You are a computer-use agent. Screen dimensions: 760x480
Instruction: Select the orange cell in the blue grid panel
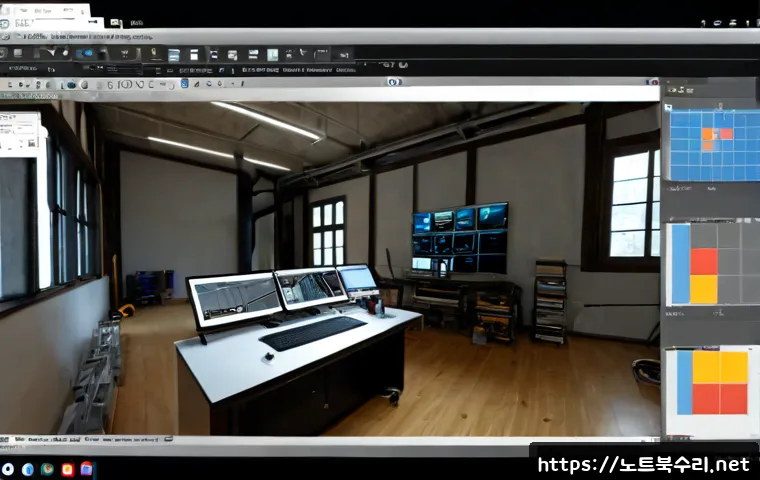click(x=709, y=134)
